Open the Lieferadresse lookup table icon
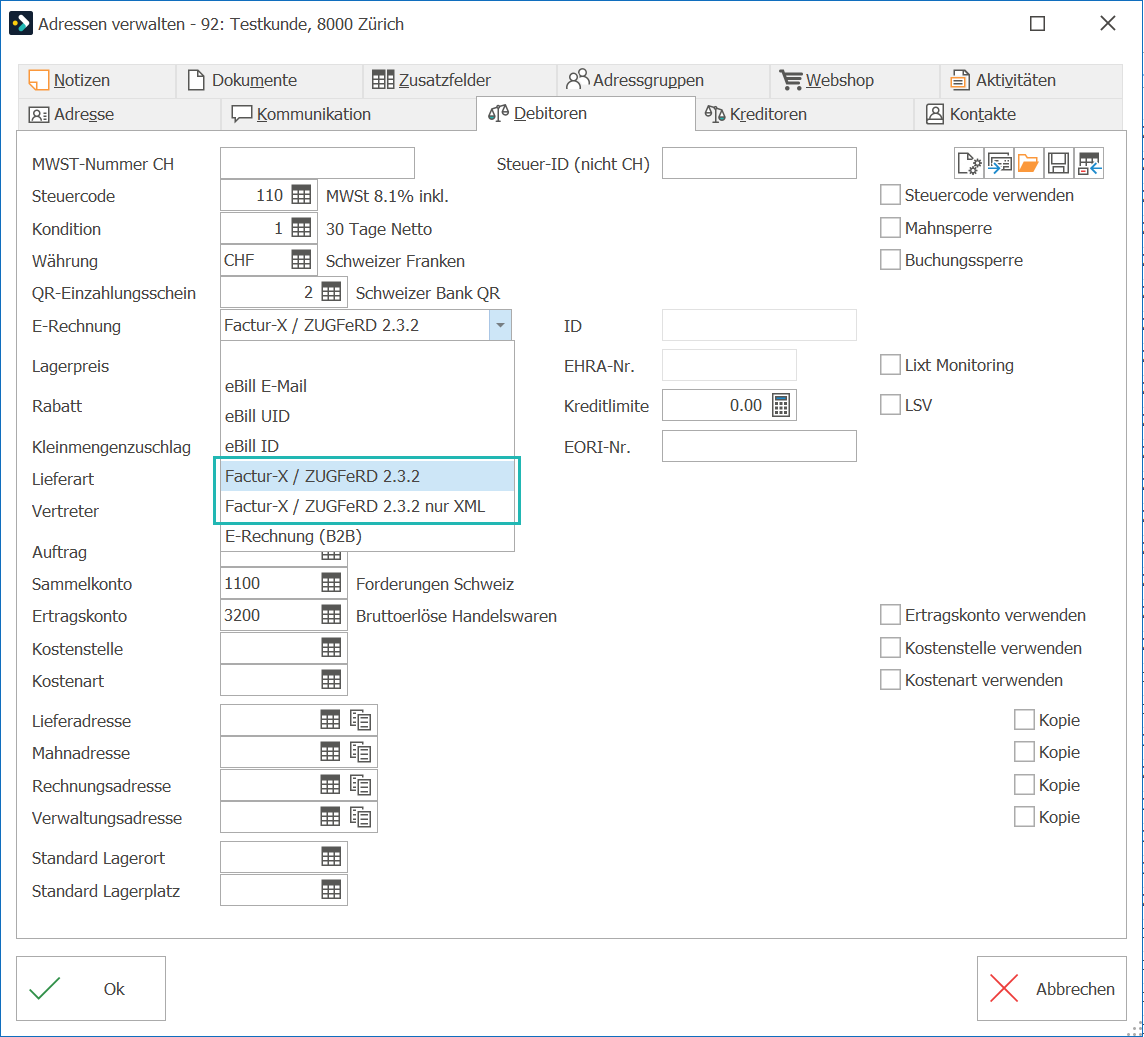Viewport: 1144px width, 1037px height. (x=331, y=720)
